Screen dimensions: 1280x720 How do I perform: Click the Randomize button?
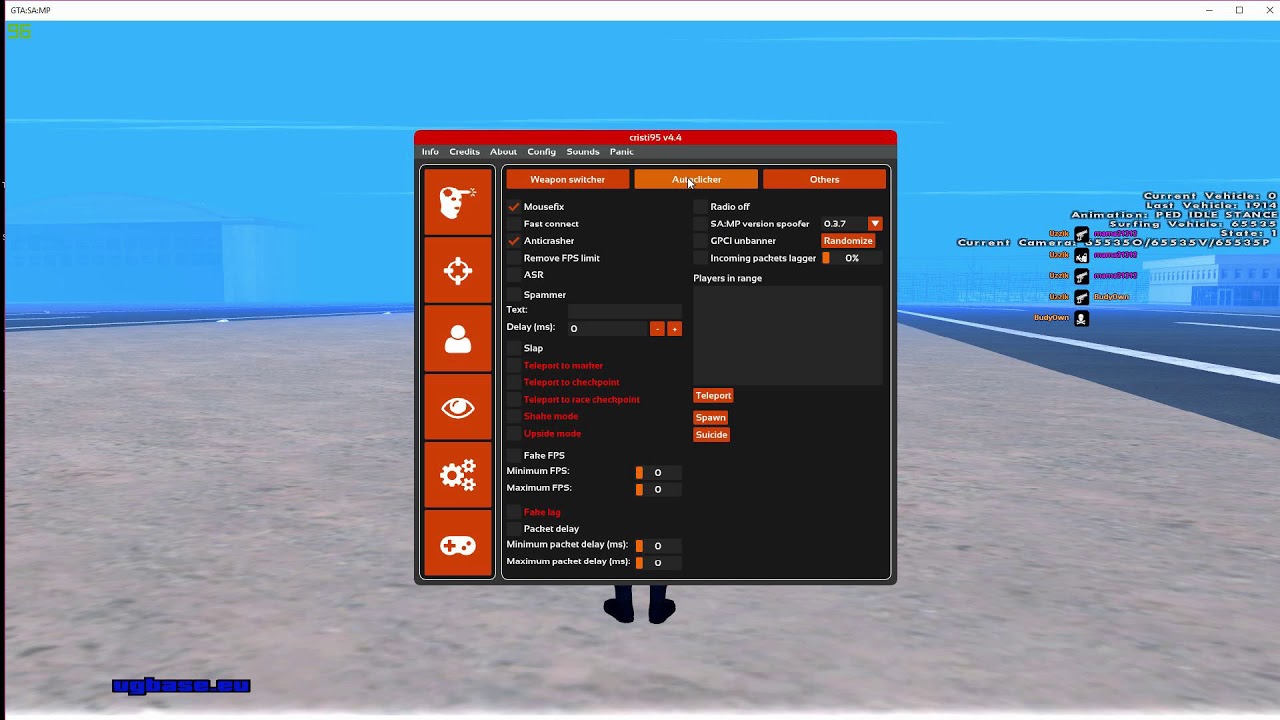[x=848, y=241]
